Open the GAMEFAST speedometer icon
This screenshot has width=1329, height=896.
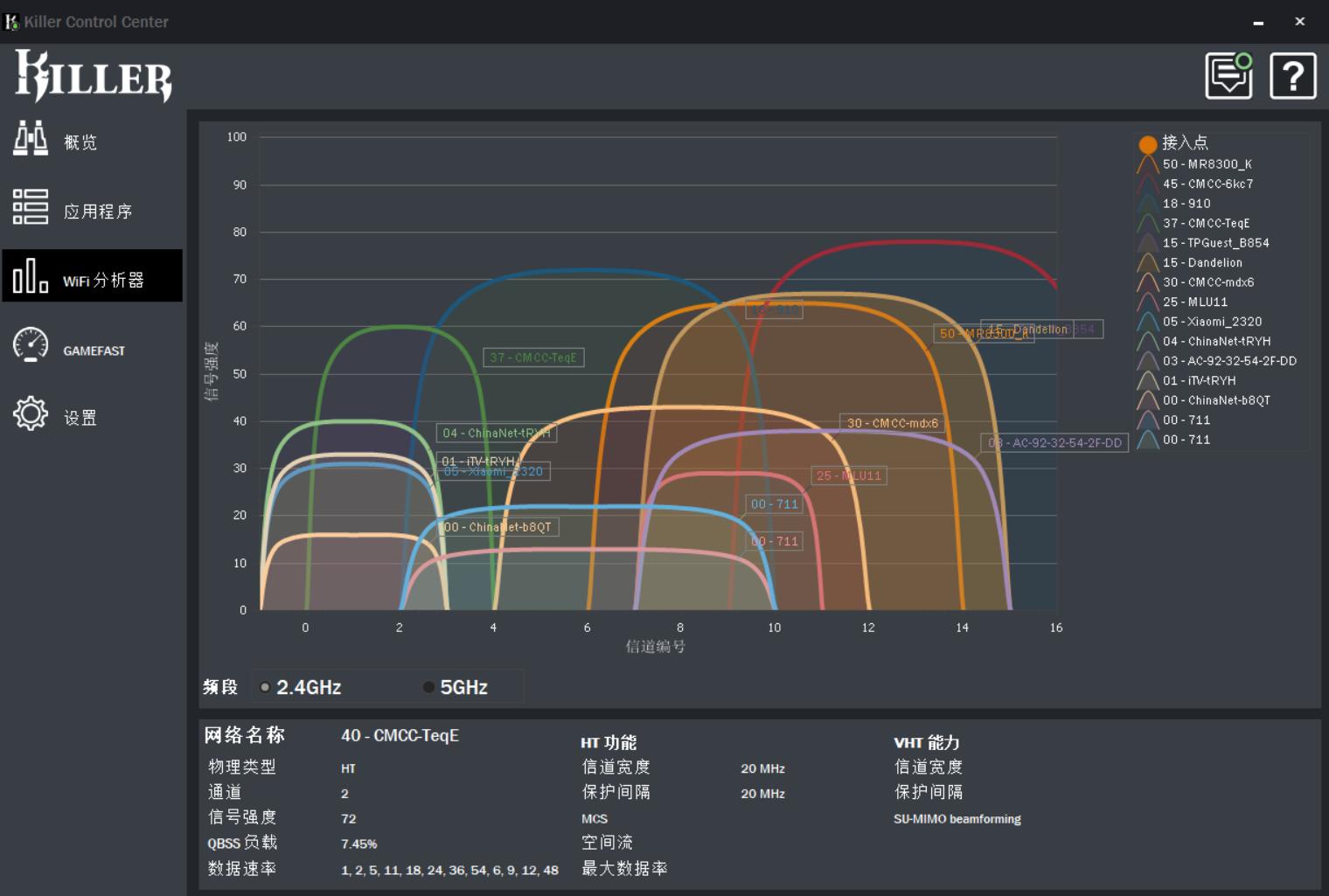point(31,344)
